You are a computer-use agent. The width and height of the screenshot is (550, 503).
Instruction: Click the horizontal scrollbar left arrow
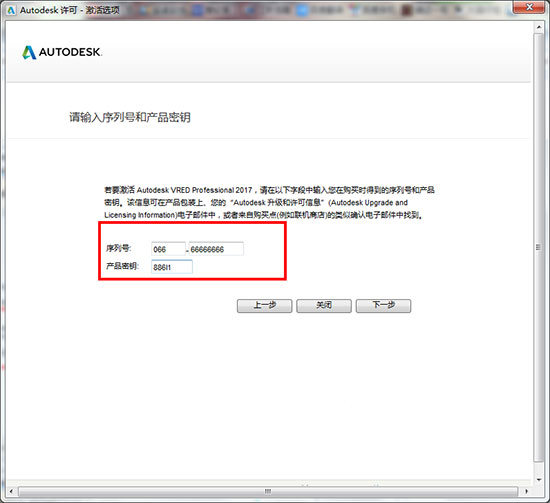point(11,491)
